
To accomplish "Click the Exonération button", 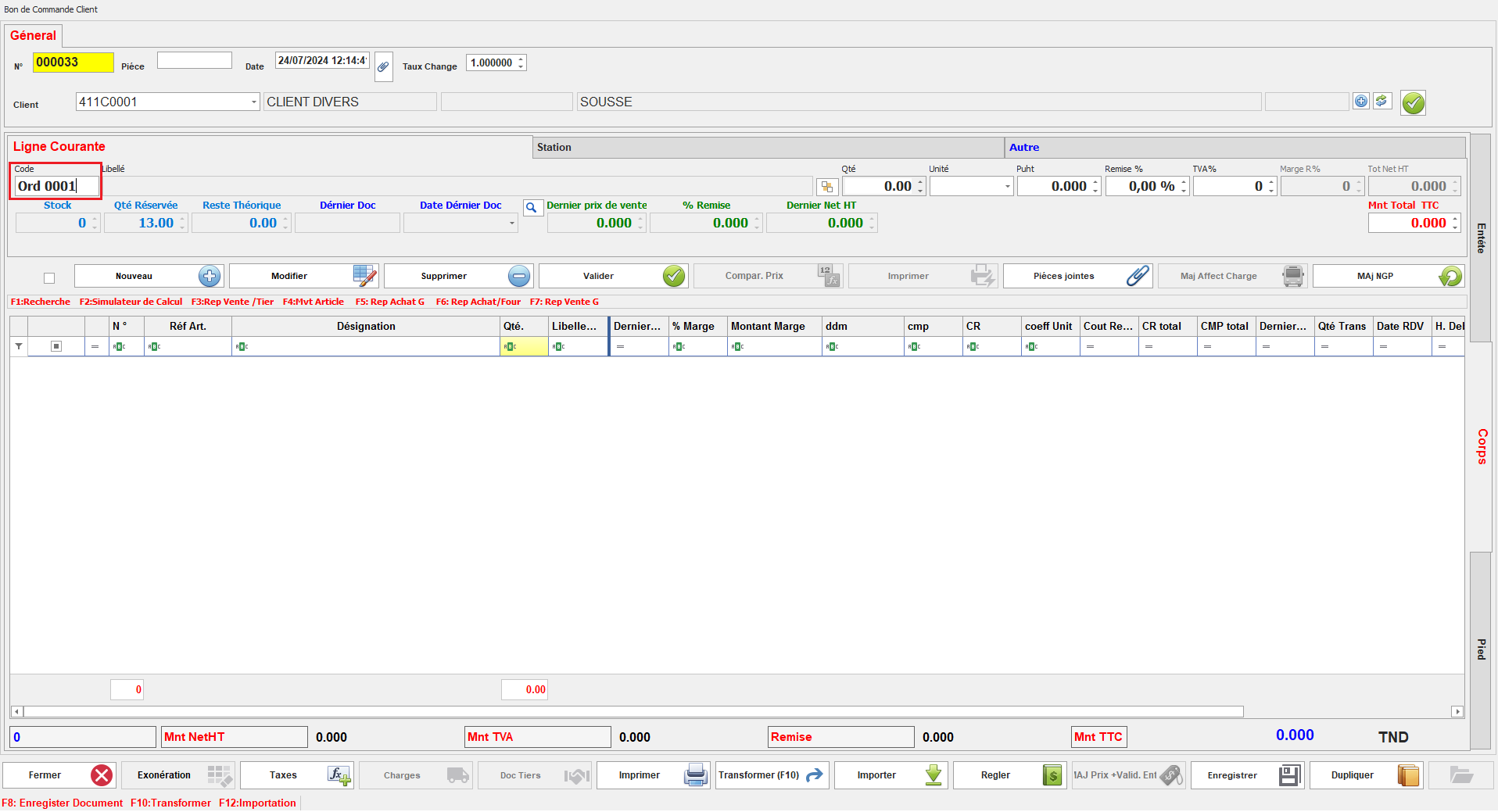I will 178,775.
